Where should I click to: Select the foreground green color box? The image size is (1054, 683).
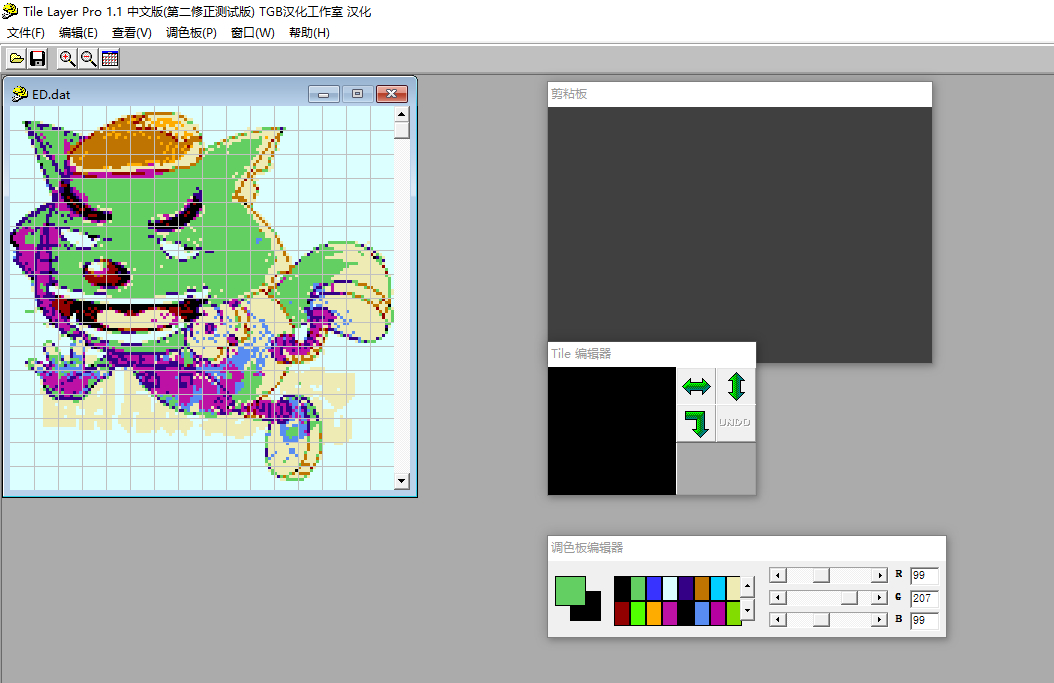(x=569, y=590)
